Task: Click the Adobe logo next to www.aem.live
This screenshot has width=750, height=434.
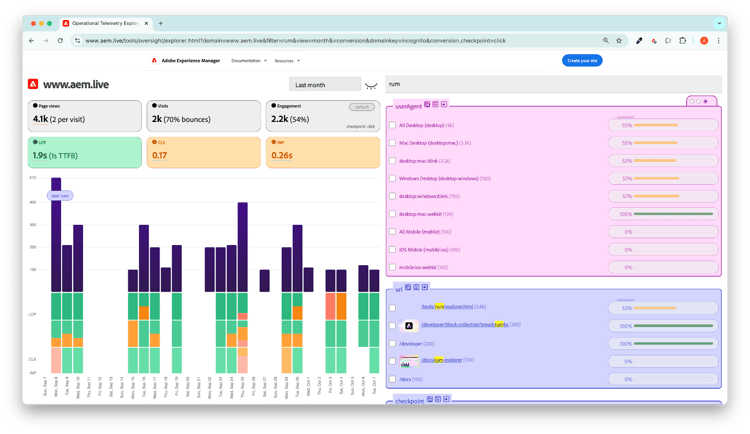Action: pos(34,84)
